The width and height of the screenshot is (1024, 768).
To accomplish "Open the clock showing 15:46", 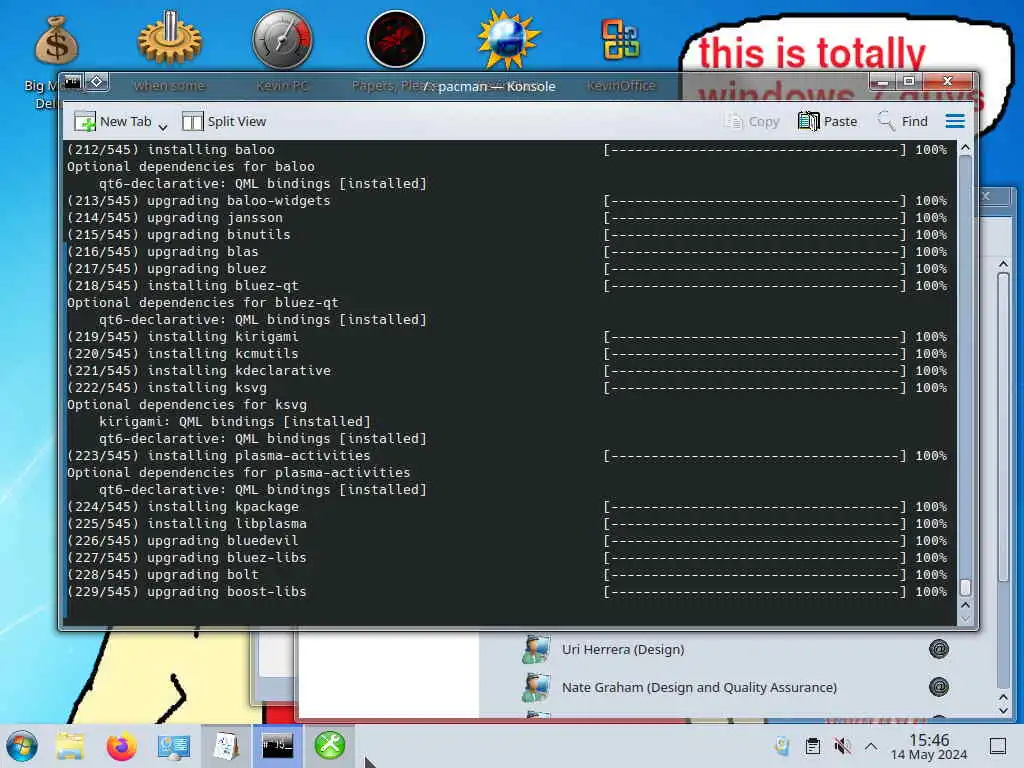I will coord(929,746).
